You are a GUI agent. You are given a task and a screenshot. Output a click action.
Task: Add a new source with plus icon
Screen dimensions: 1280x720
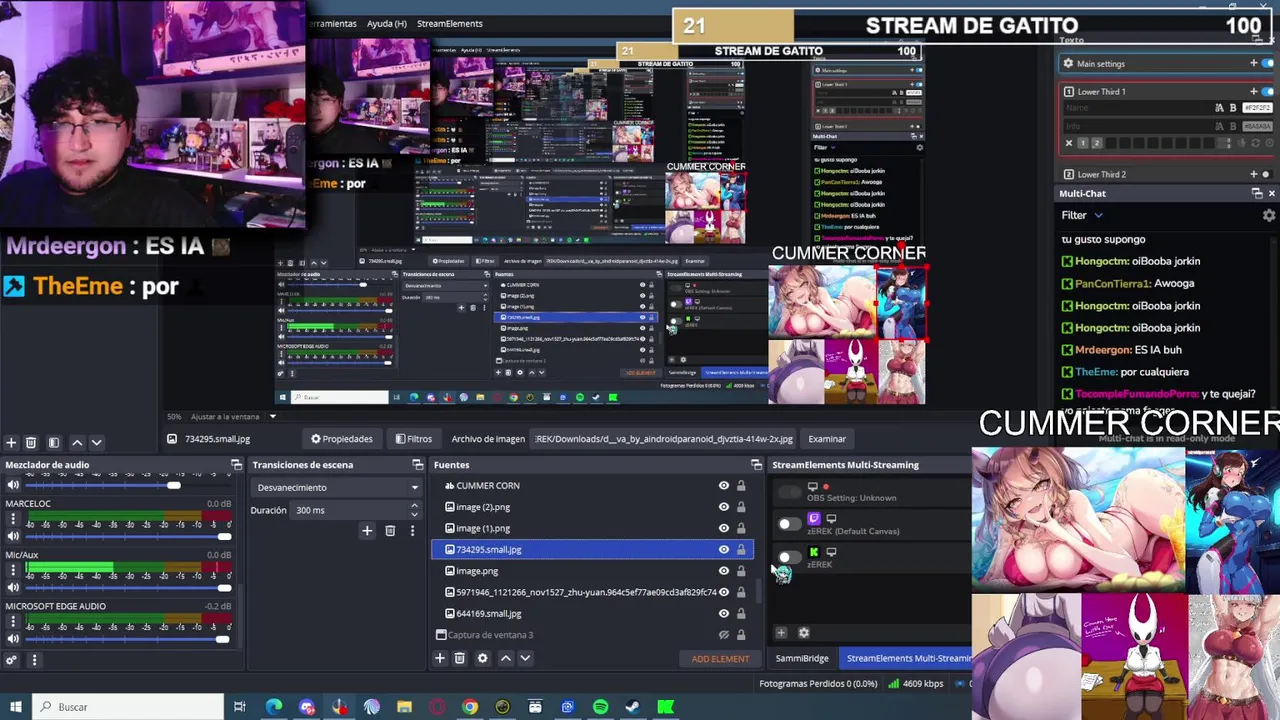click(439, 658)
